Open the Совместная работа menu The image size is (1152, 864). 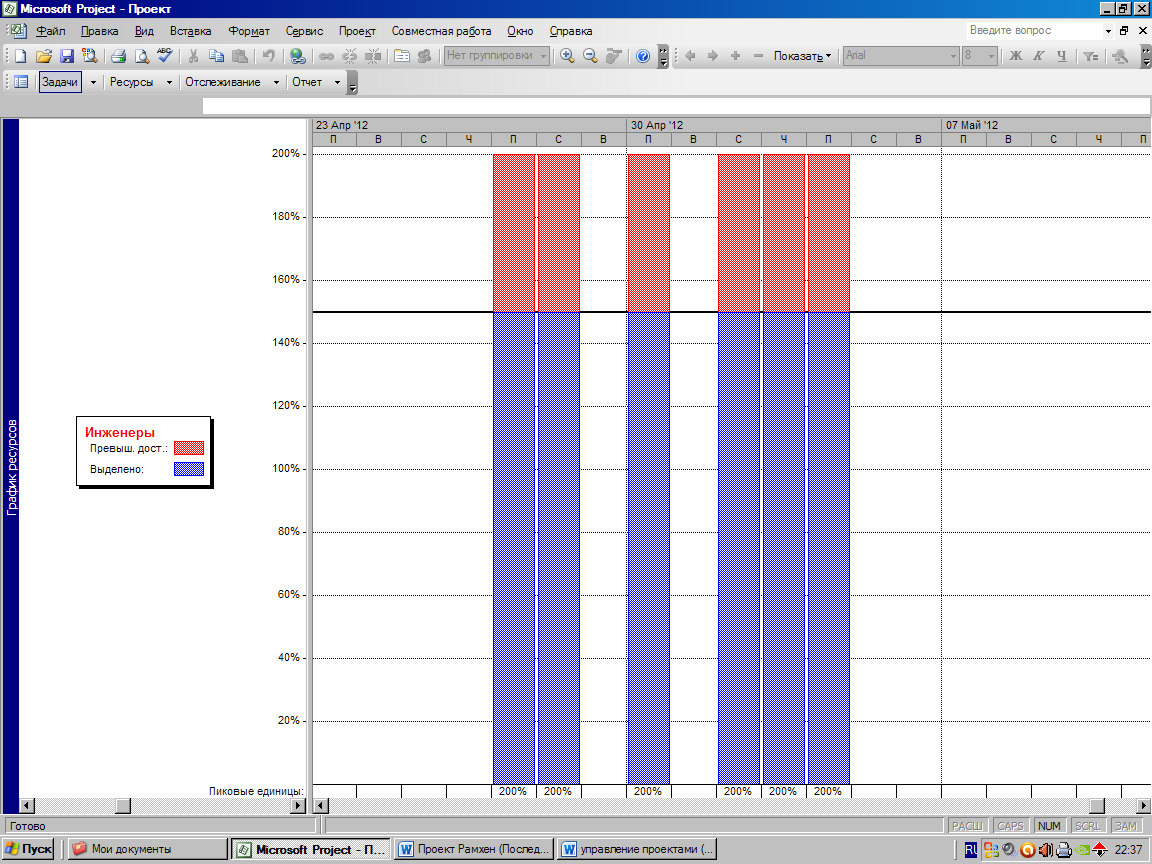click(x=441, y=31)
